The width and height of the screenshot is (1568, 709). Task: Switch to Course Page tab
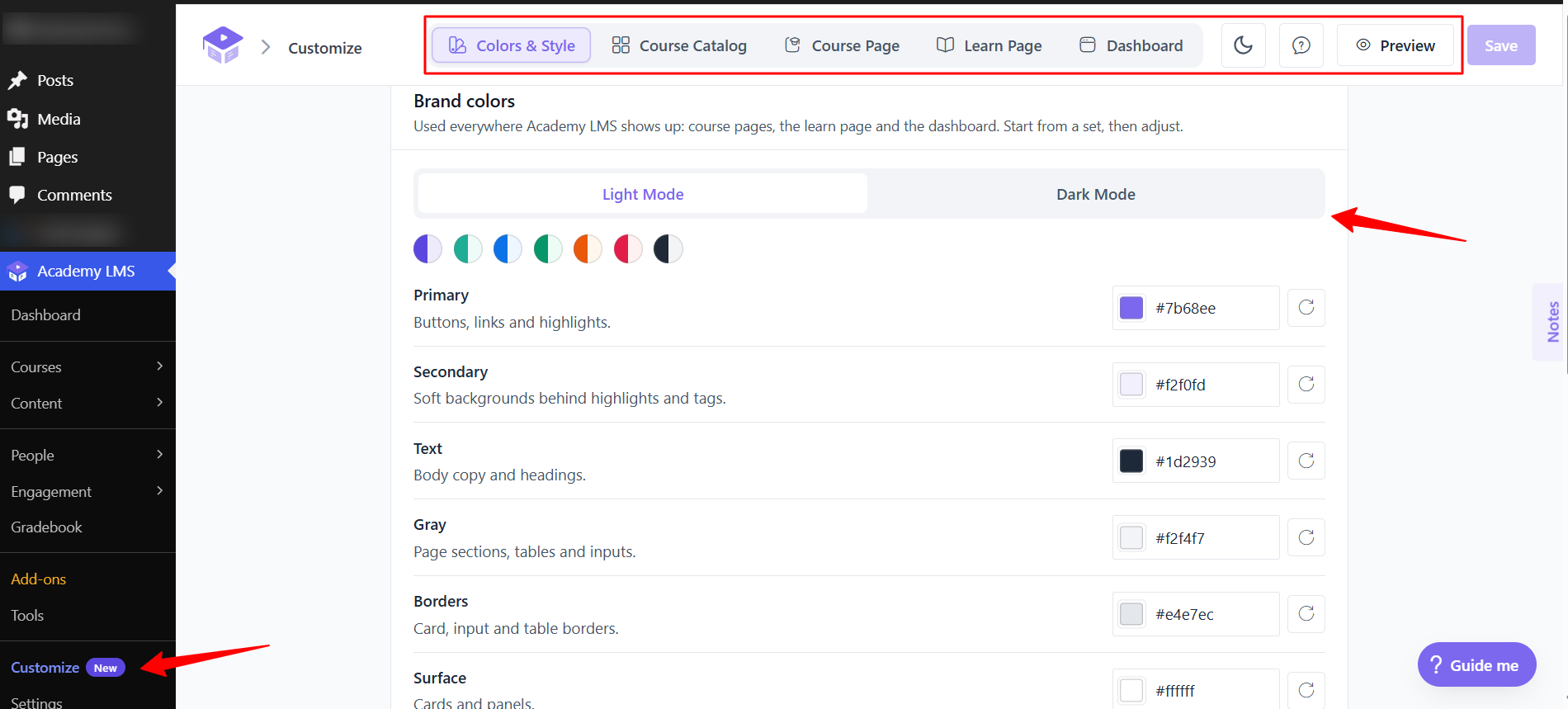(x=842, y=45)
